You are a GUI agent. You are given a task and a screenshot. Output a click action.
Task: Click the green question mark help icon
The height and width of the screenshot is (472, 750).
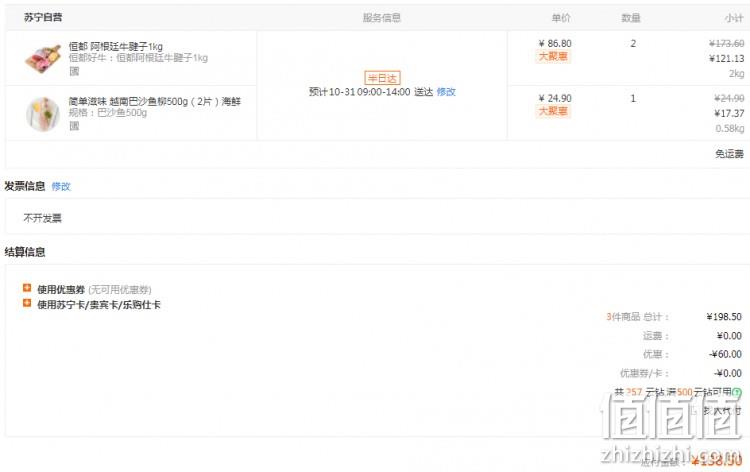pos(737,392)
